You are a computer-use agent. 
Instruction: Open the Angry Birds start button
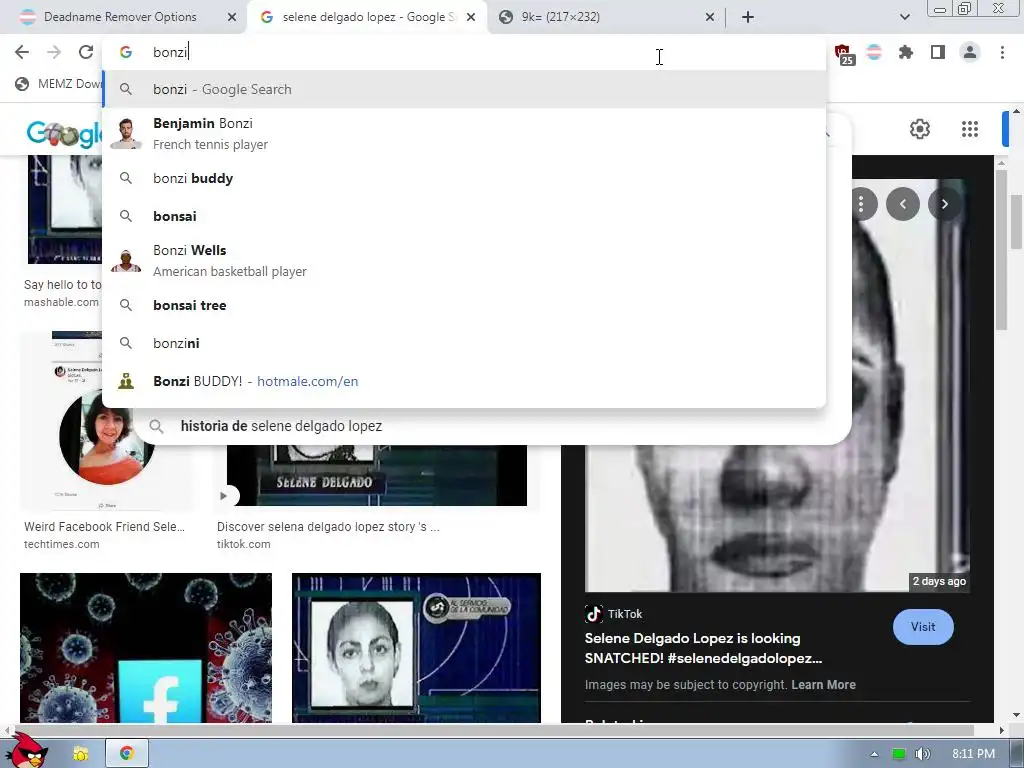(25, 751)
